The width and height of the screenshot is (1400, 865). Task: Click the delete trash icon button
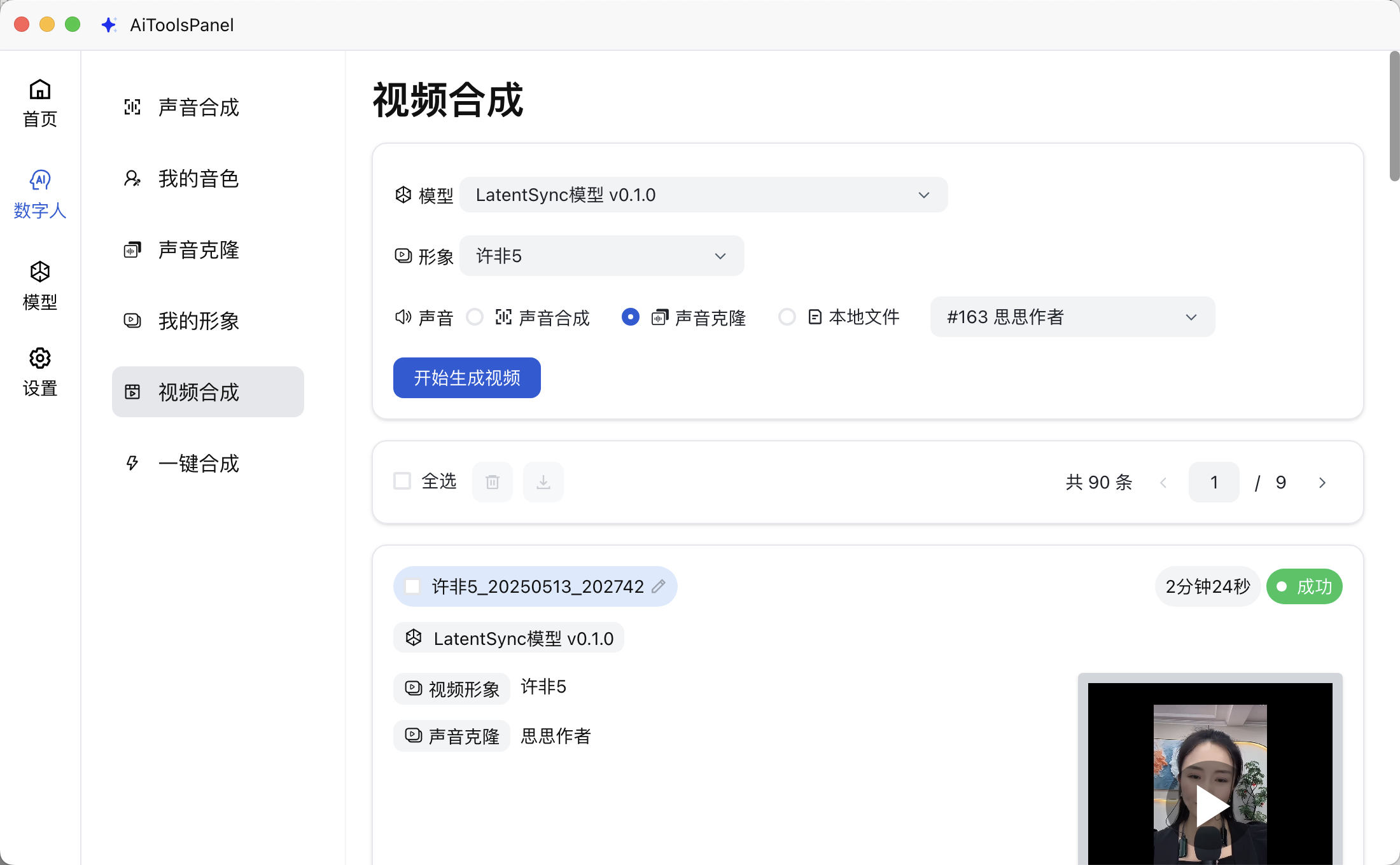tap(493, 482)
